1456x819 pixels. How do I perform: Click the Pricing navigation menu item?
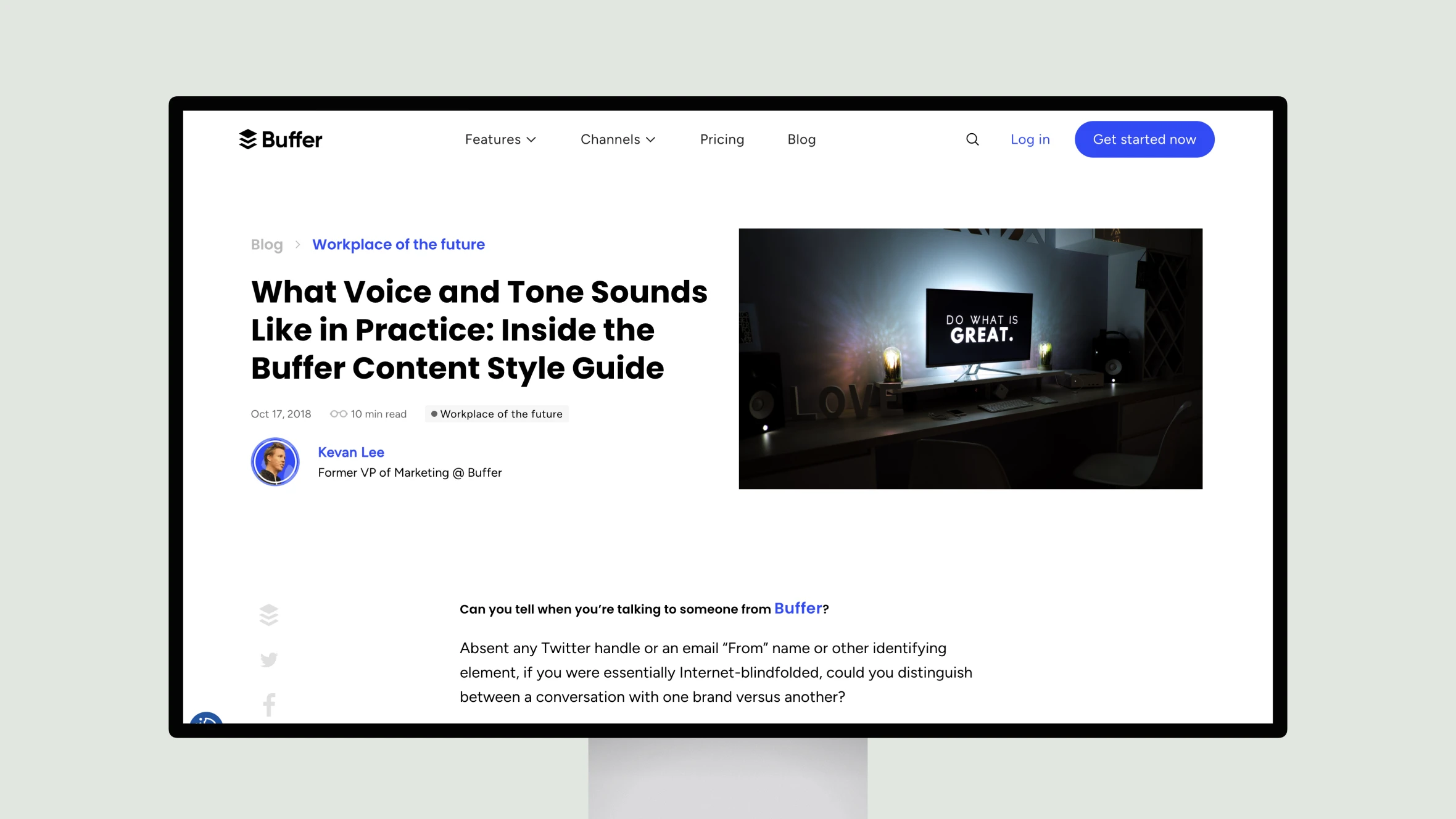(722, 139)
